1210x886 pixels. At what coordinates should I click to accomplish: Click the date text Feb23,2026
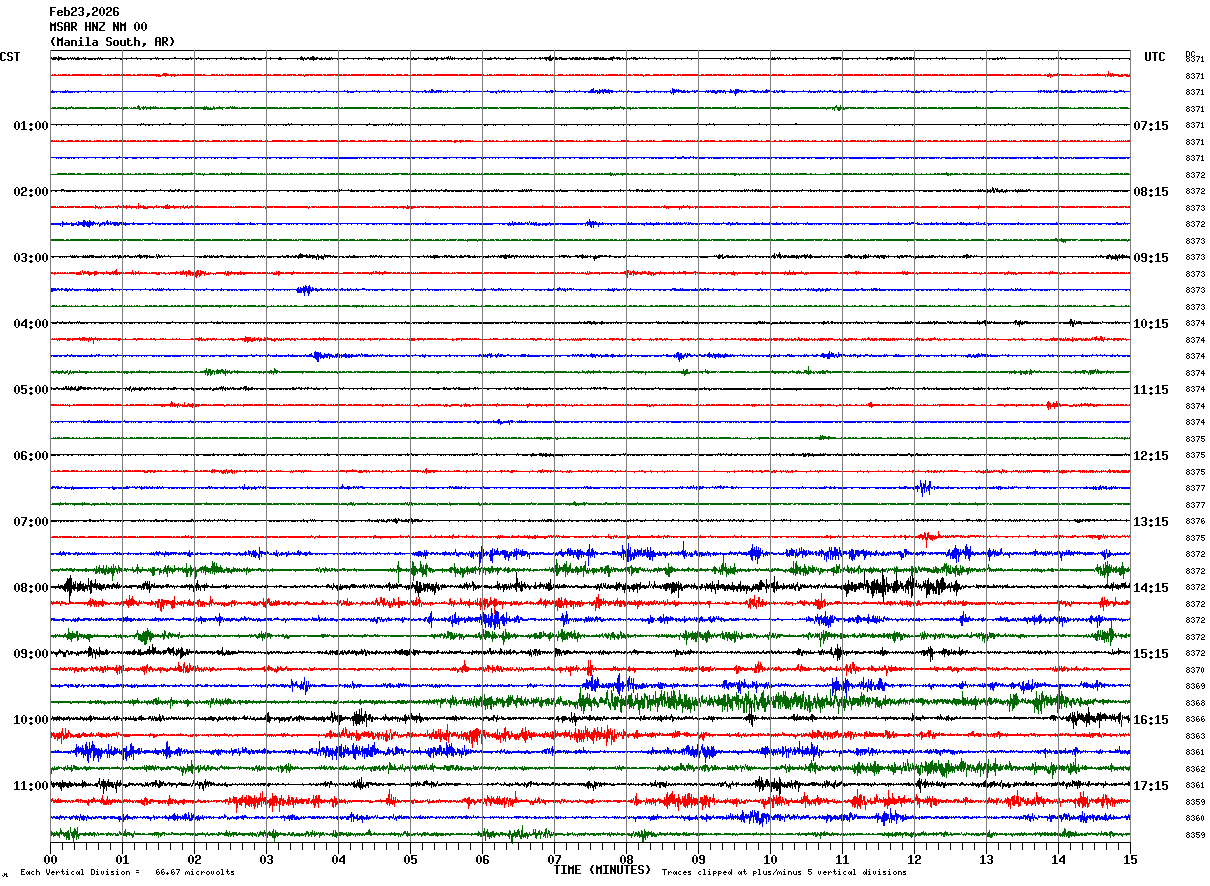[x=84, y=12]
